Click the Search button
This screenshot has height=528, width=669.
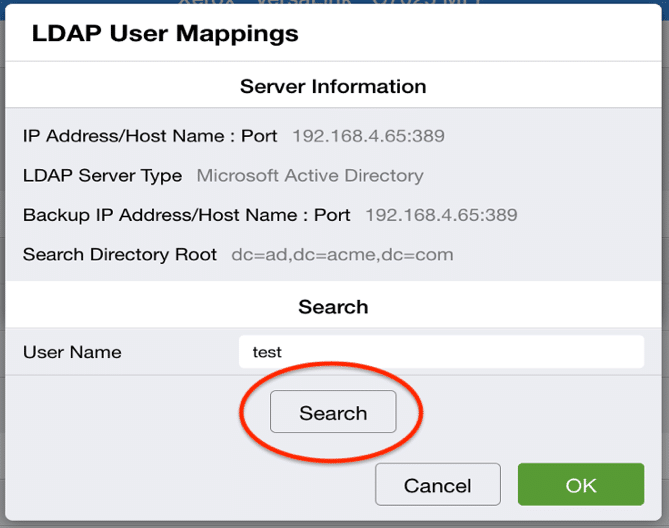(333, 412)
